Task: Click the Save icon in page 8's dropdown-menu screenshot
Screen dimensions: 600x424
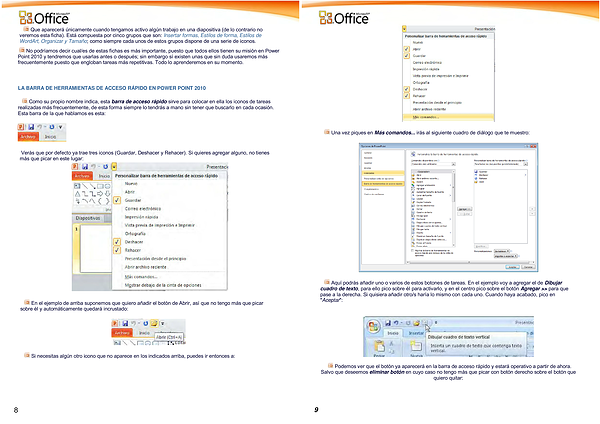Action: coord(85,166)
